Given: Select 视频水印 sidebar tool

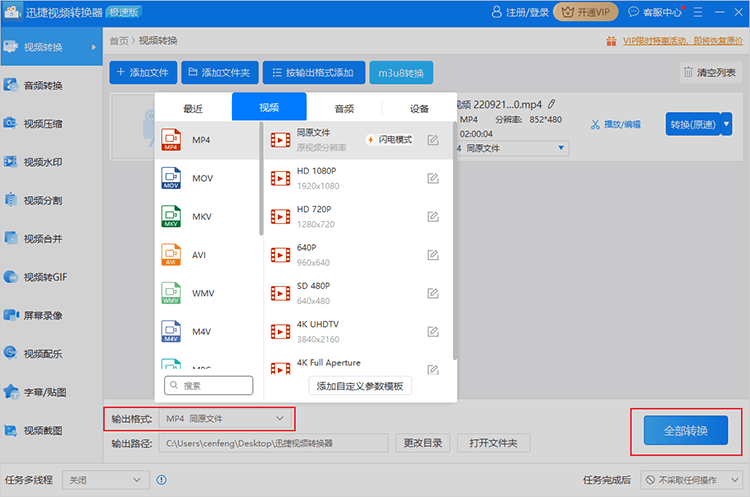Looking at the screenshot, I should point(42,162).
